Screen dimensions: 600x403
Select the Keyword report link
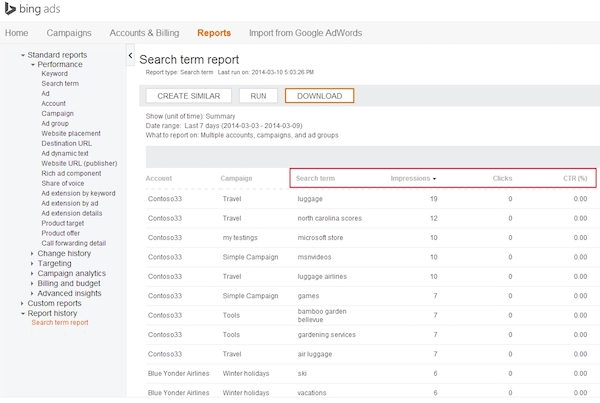55,74
